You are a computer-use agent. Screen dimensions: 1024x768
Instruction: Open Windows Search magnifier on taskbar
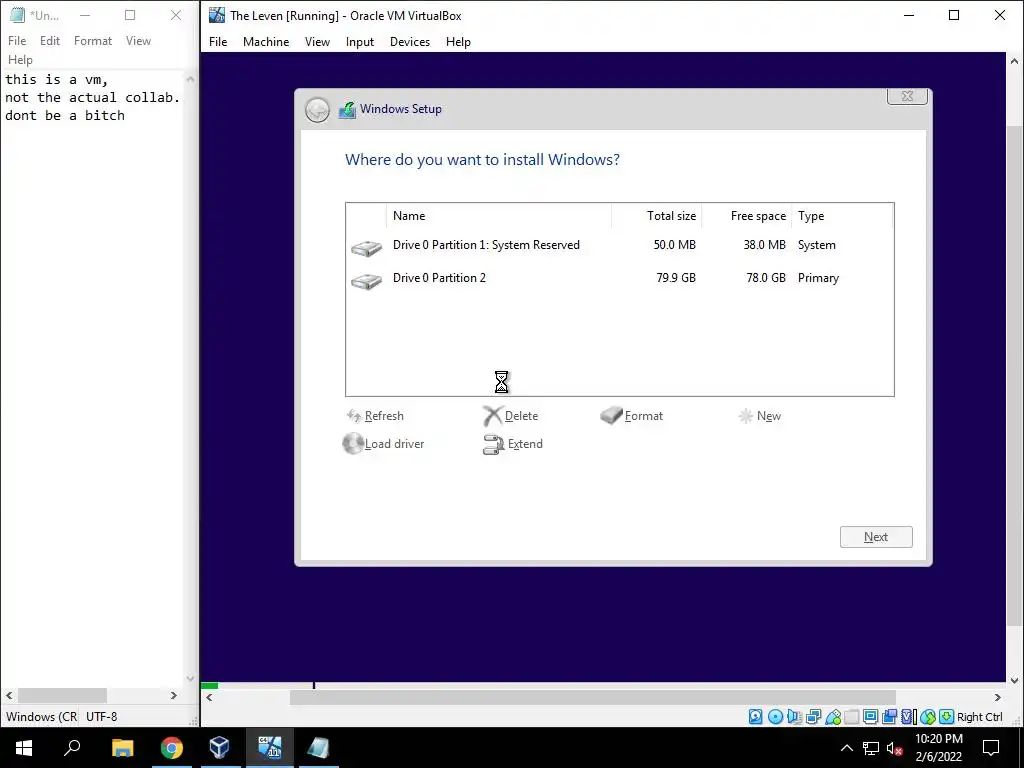(72, 748)
